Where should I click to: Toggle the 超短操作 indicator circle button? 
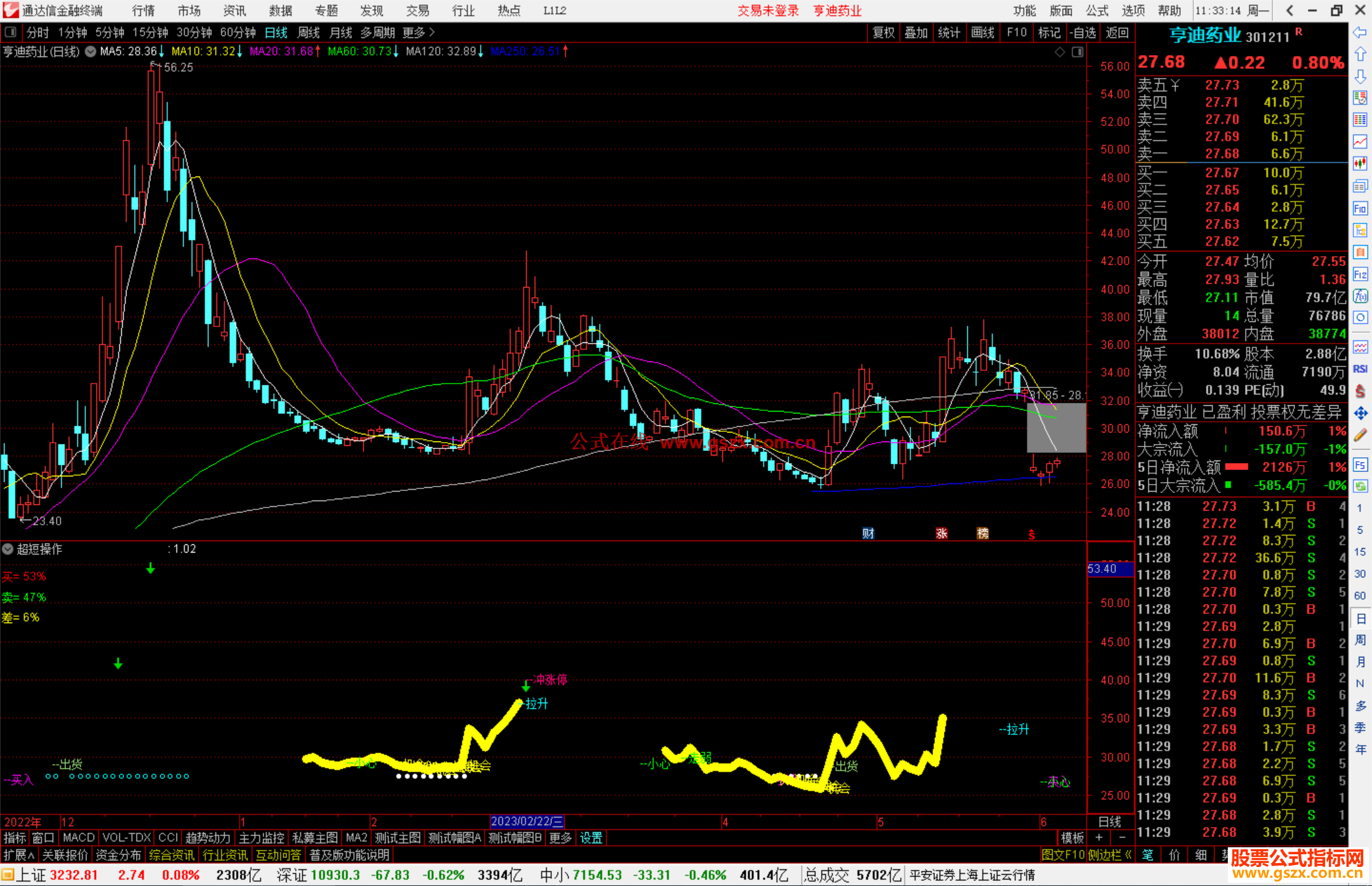click(8, 549)
